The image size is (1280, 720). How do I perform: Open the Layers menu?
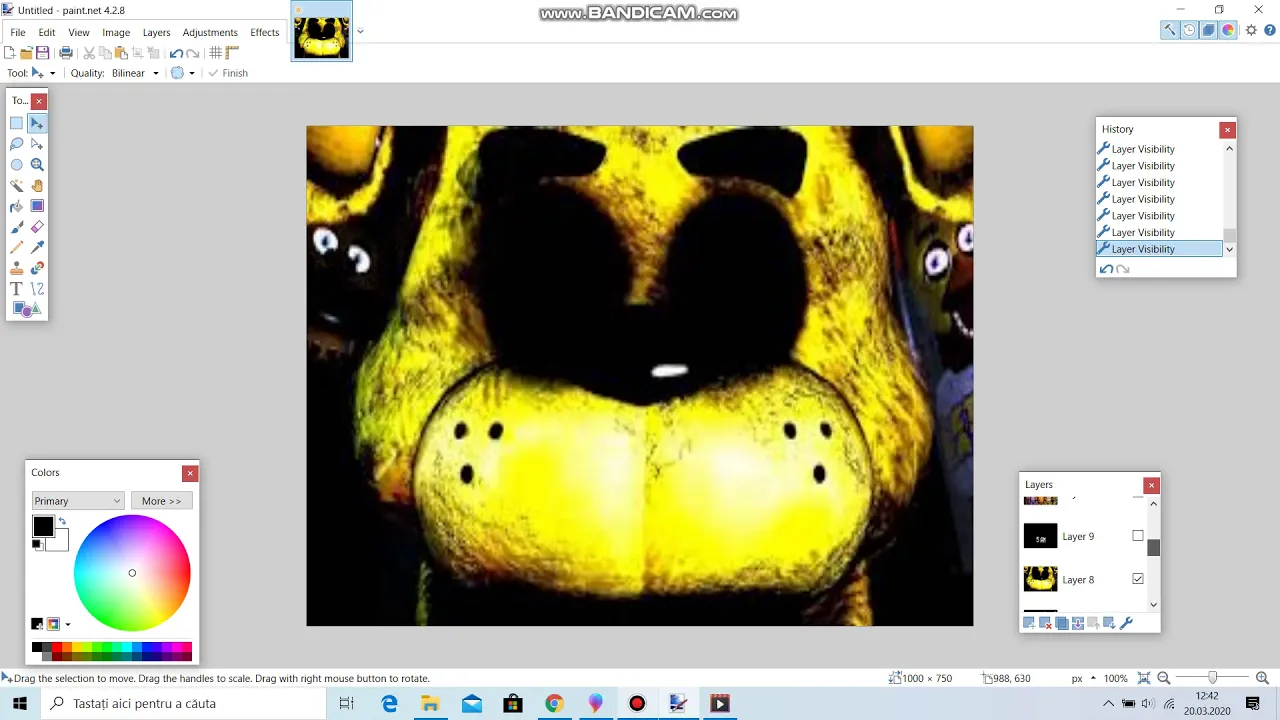(x=156, y=32)
